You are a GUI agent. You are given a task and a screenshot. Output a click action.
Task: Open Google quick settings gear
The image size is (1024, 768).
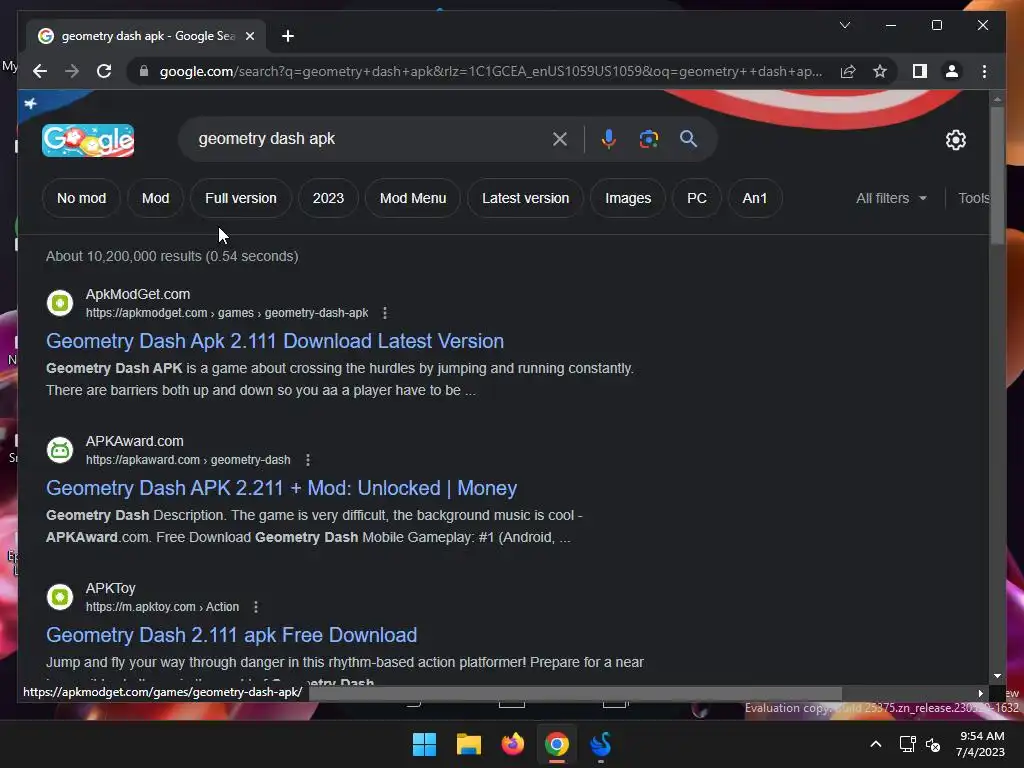point(955,140)
